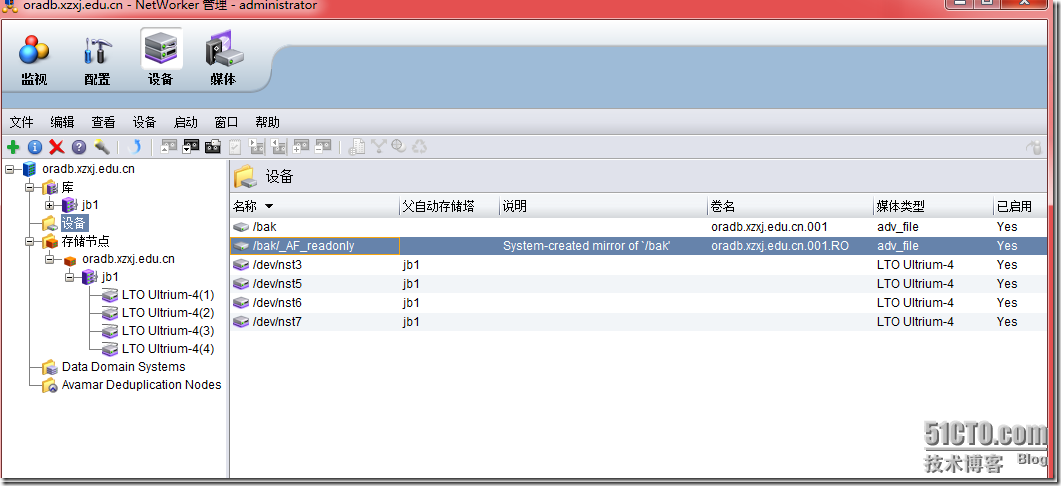1061x486 pixels.
Task: Click the blue refresh arrow icon
Action: tap(135, 146)
